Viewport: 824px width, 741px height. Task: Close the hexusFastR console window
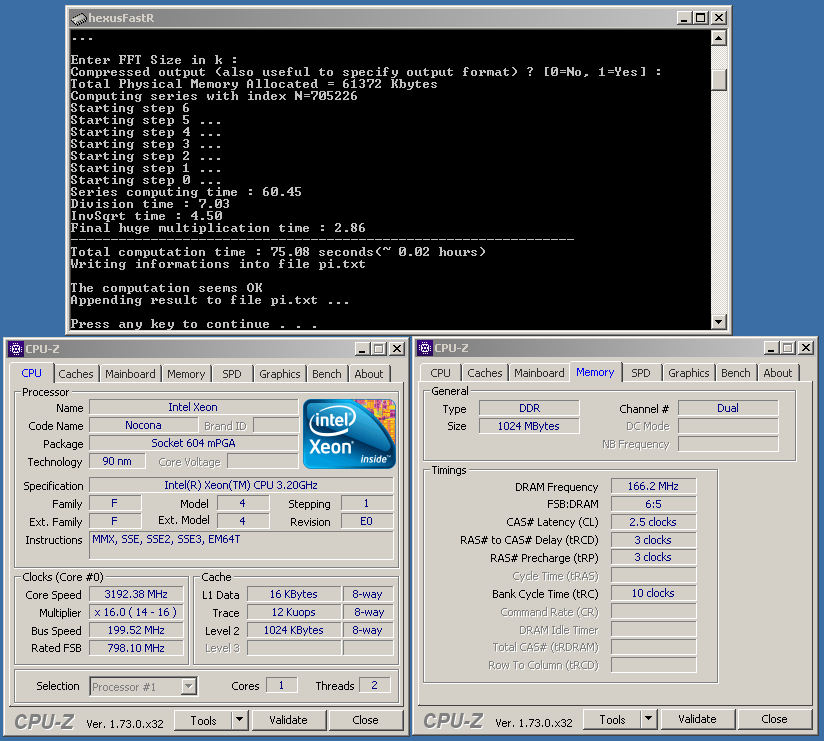[718, 18]
